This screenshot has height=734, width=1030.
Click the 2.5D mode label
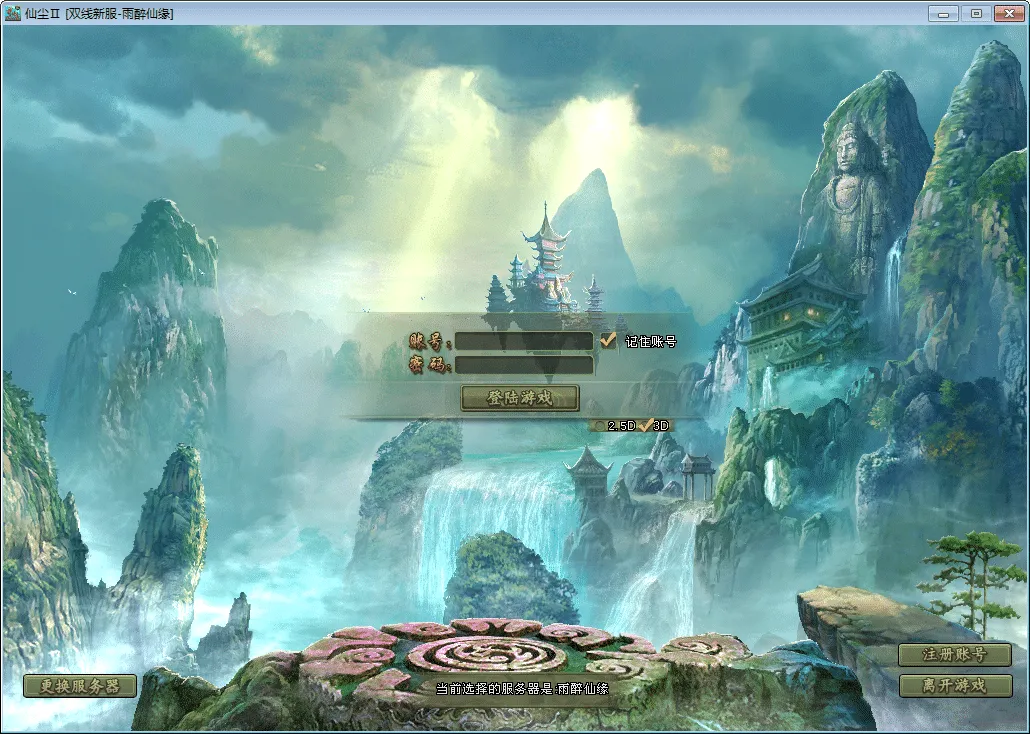[x=621, y=426]
